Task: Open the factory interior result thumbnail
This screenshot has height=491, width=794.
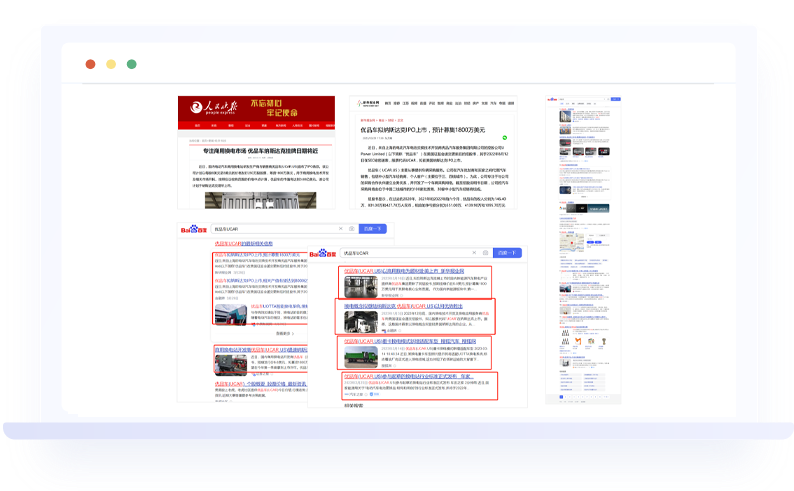Action: (361, 287)
